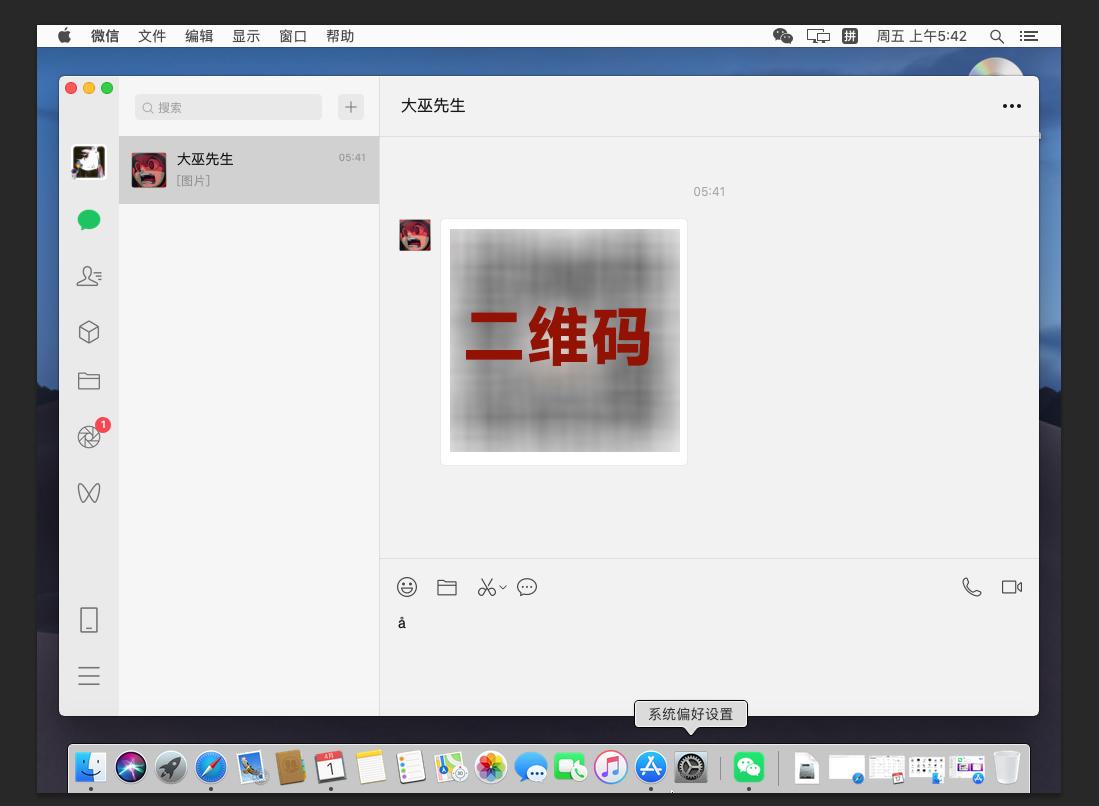Open Moments via the aperture icon with badge
The image size is (1099, 806).
tap(89, 437)
